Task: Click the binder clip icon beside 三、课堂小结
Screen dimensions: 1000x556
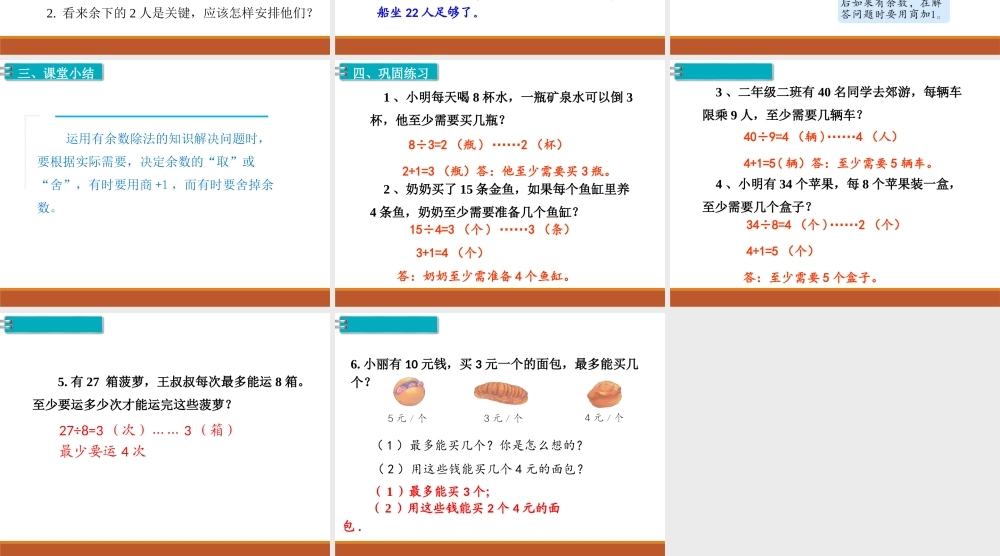Action: [8, 73]
